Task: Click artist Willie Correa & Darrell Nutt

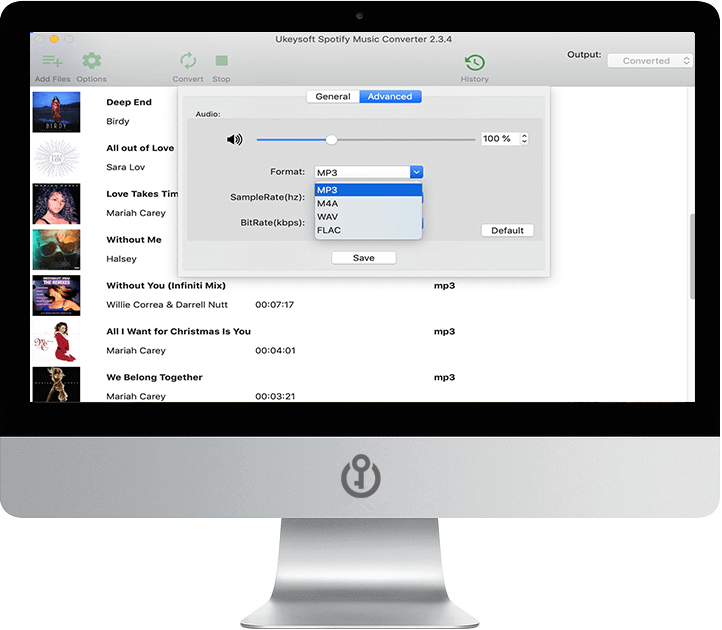Action: tap(167, 305)
